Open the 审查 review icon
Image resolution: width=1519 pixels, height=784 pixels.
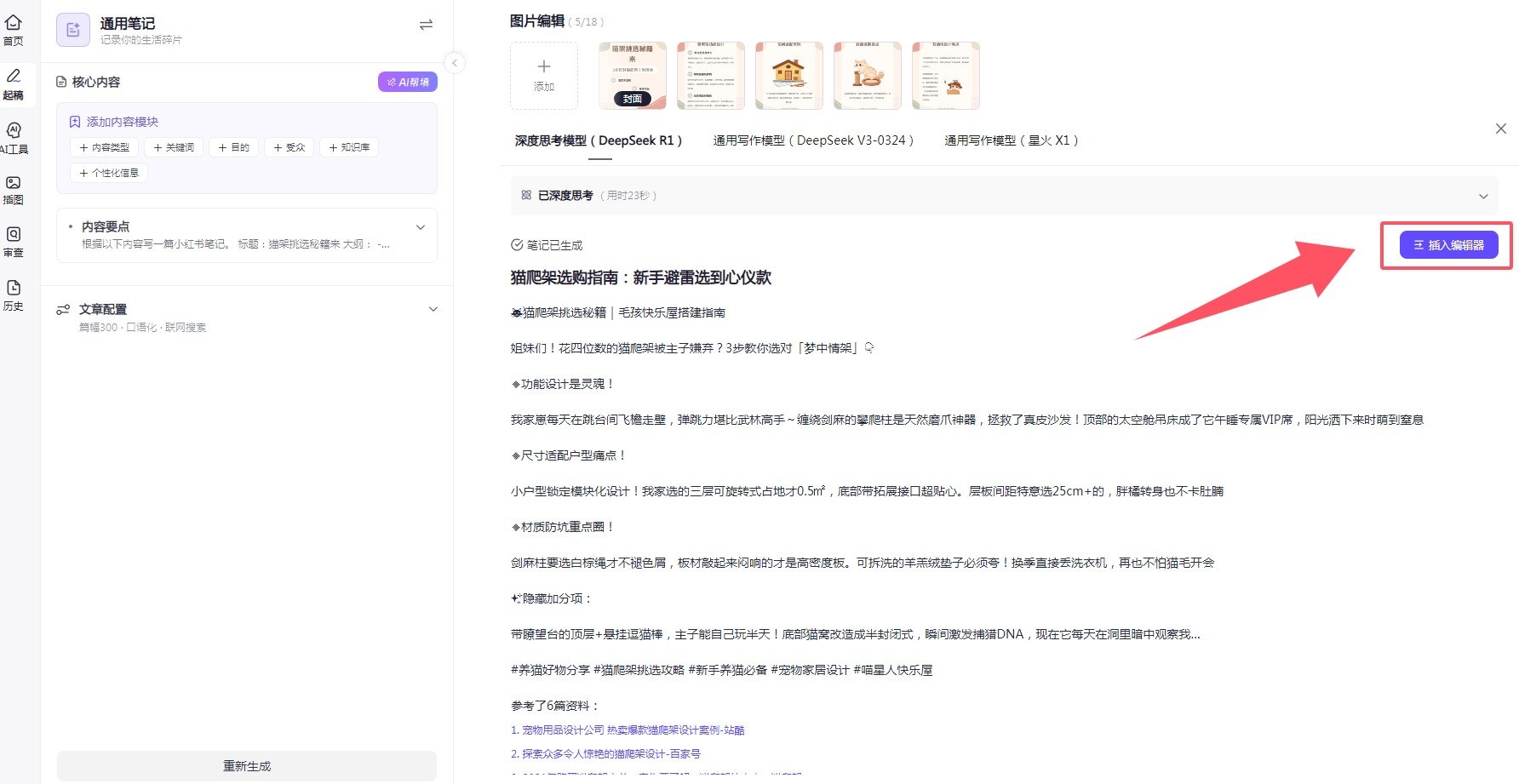click(x=14, y=242)
